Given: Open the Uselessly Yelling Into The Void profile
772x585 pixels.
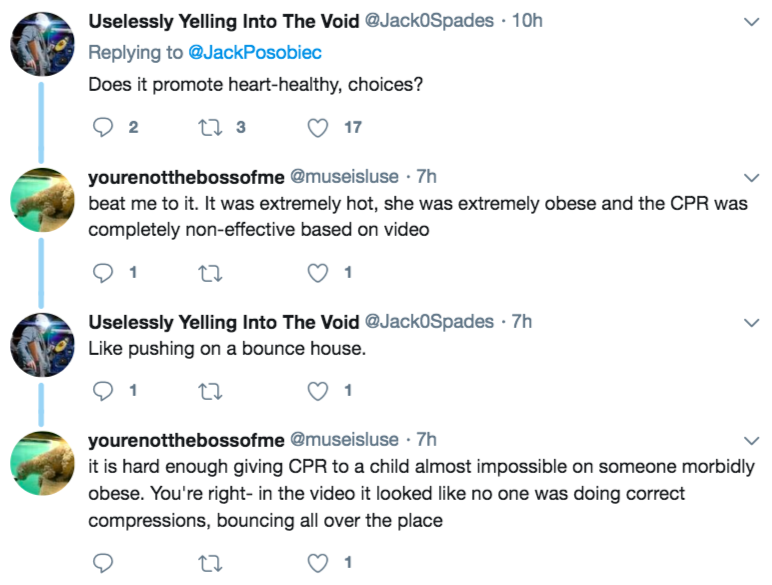Looking at the screenshot, I should point(223,22).
